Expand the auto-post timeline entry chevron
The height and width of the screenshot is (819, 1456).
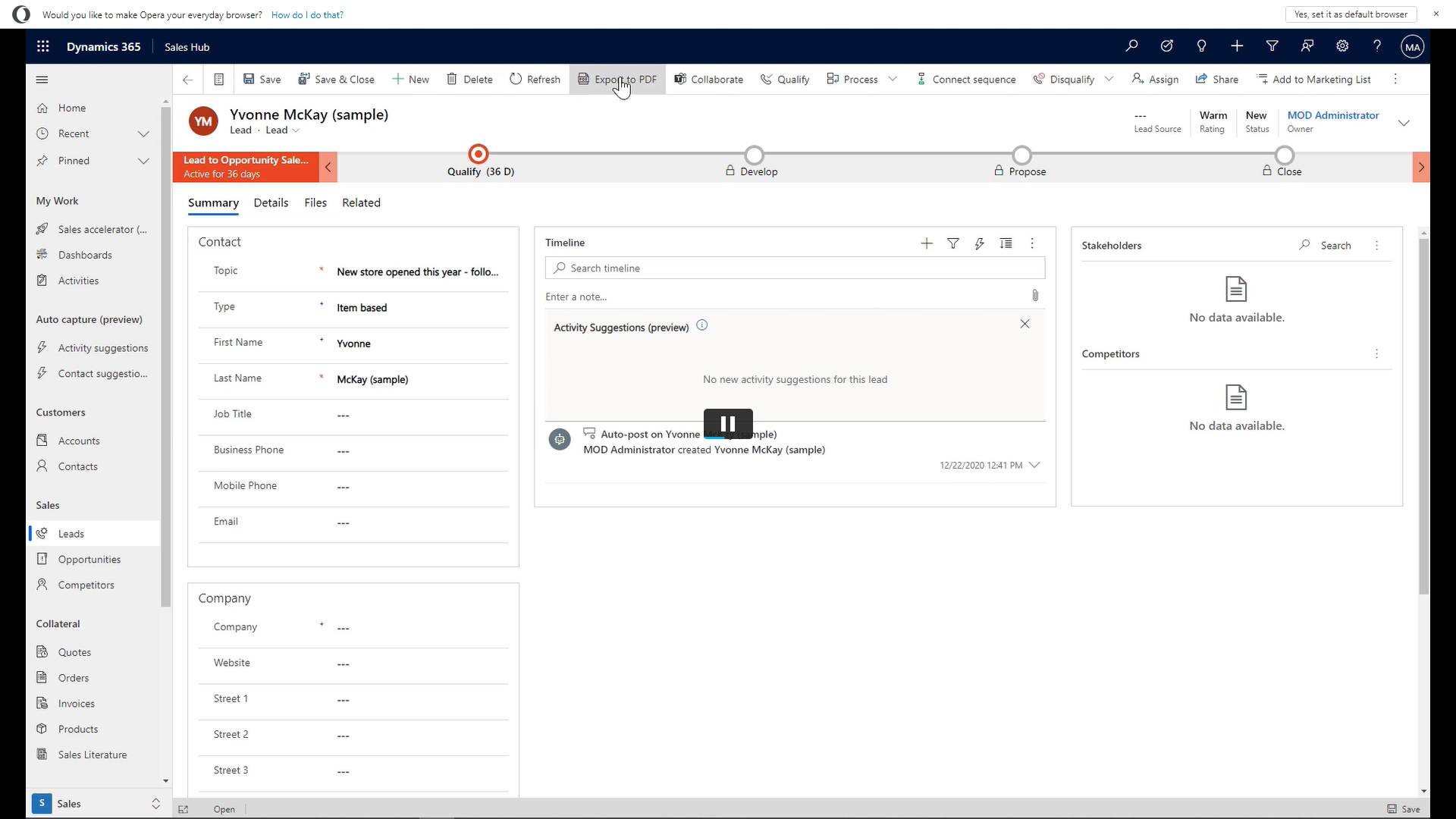tap(1034, 465)
